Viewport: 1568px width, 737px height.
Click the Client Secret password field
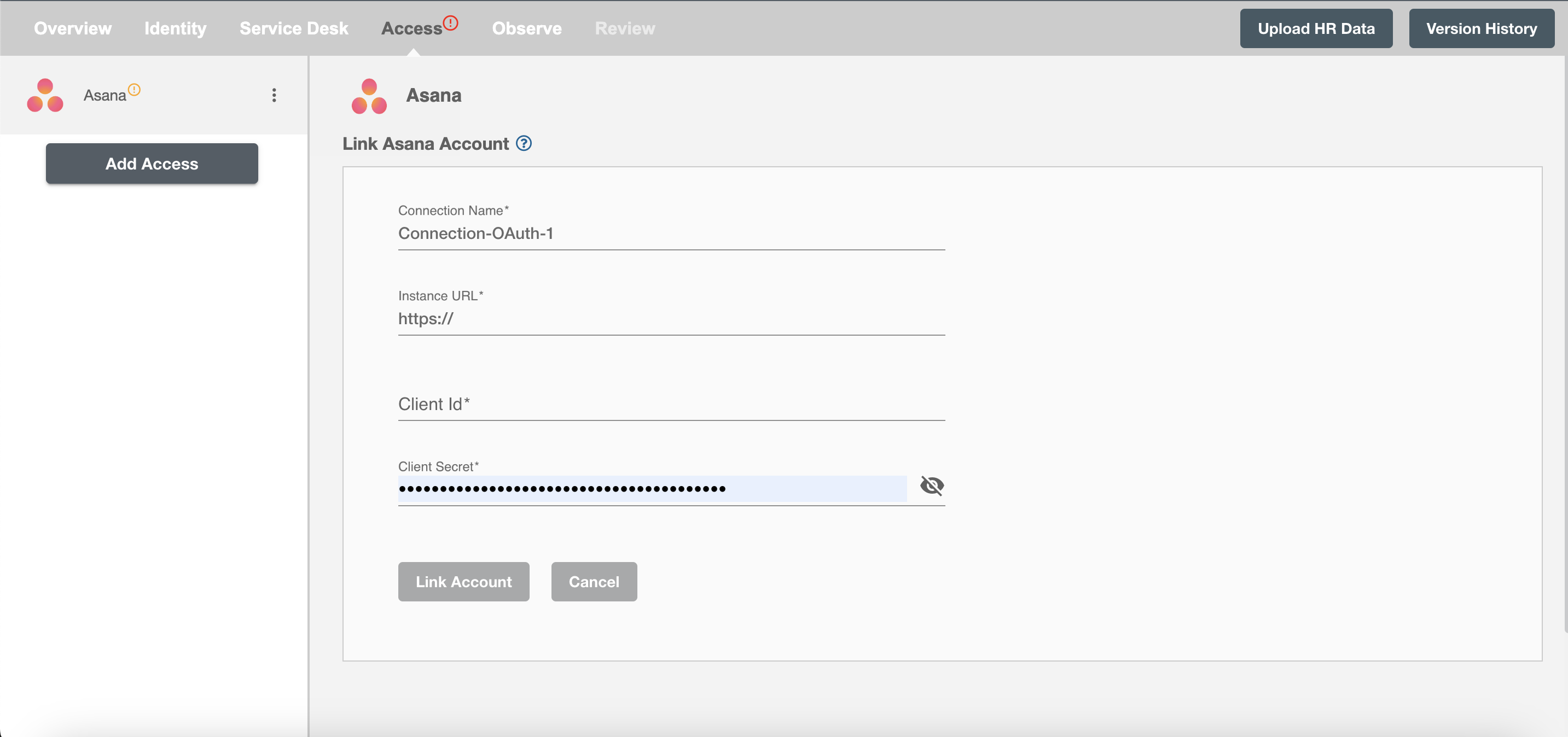(652, 489)
